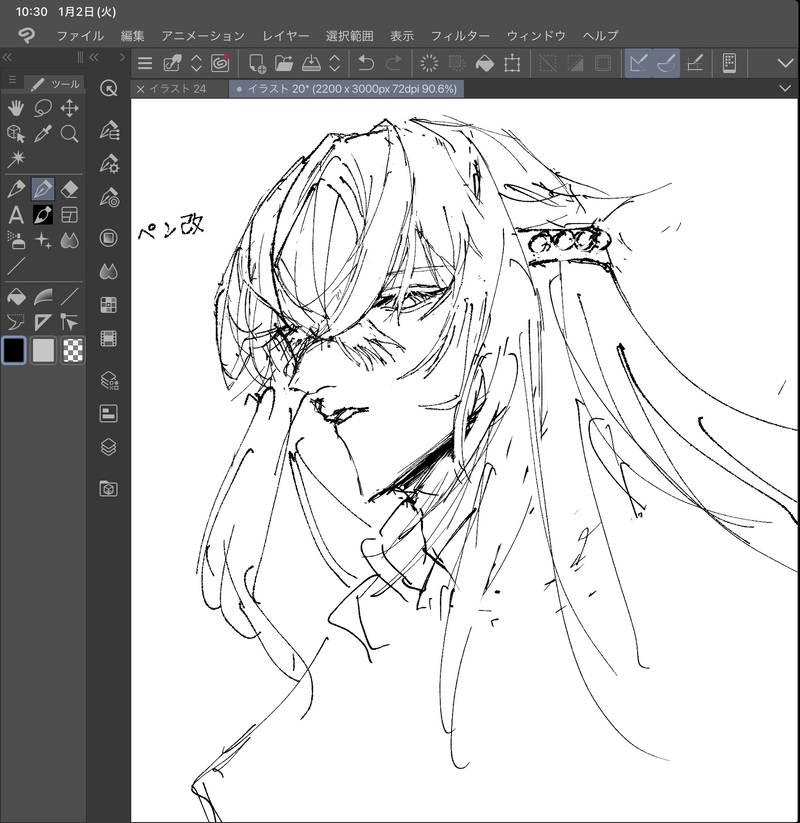Toggle the handheld Companion mode icon

(x=729, y=63)
